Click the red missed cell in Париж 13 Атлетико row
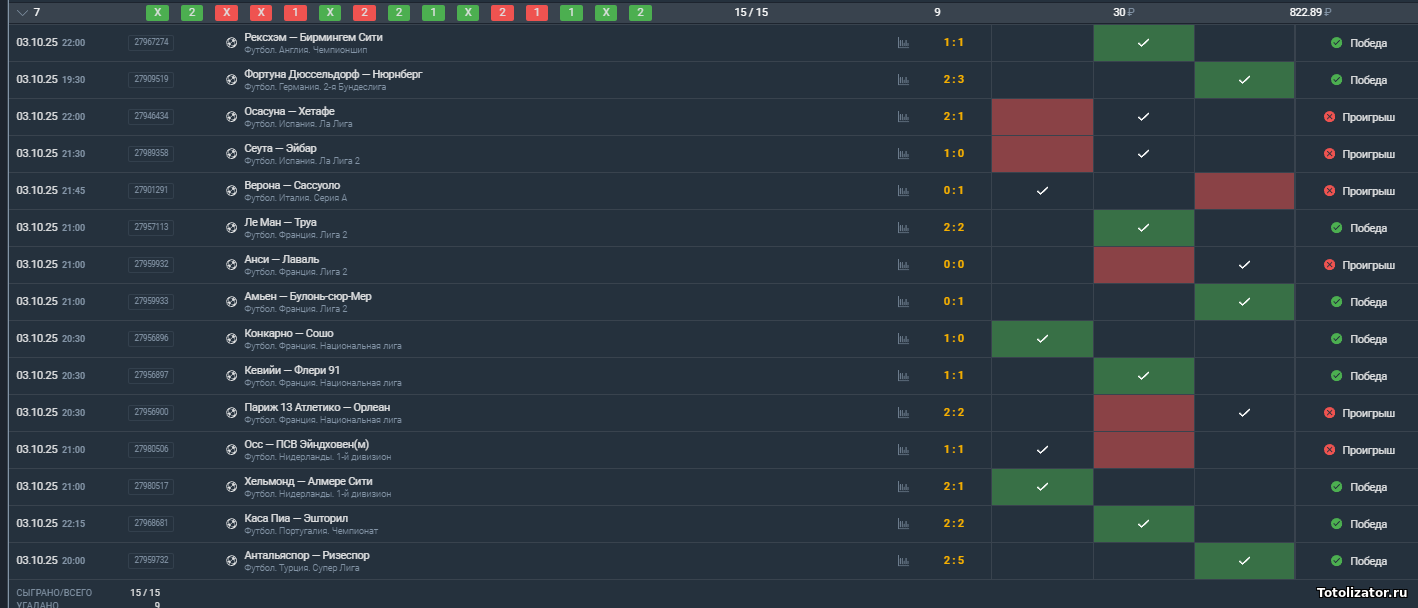 tap(1143, 413)
